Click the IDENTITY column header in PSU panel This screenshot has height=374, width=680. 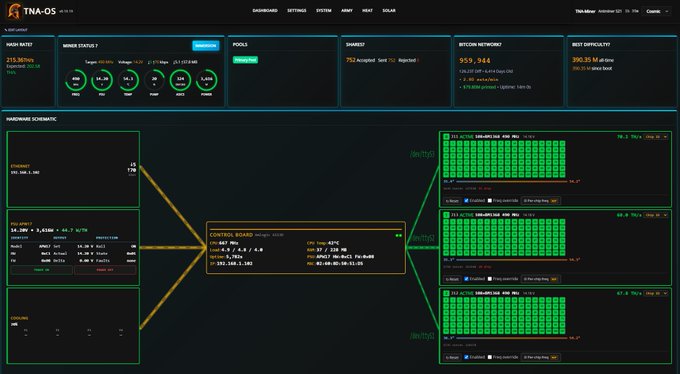[20, 238]
